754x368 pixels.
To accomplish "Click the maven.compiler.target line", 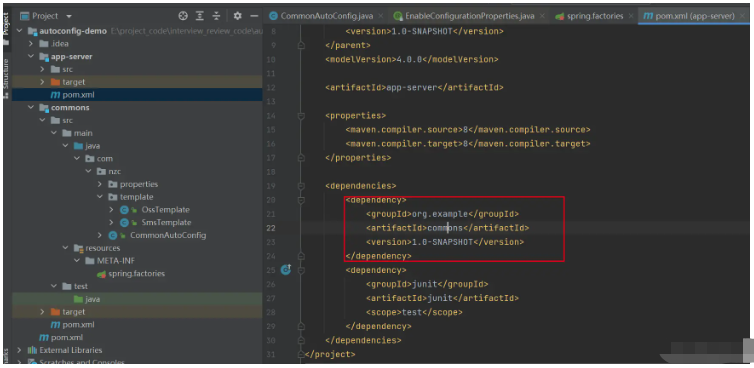I will pyautogui.click(x=467, y=144).
